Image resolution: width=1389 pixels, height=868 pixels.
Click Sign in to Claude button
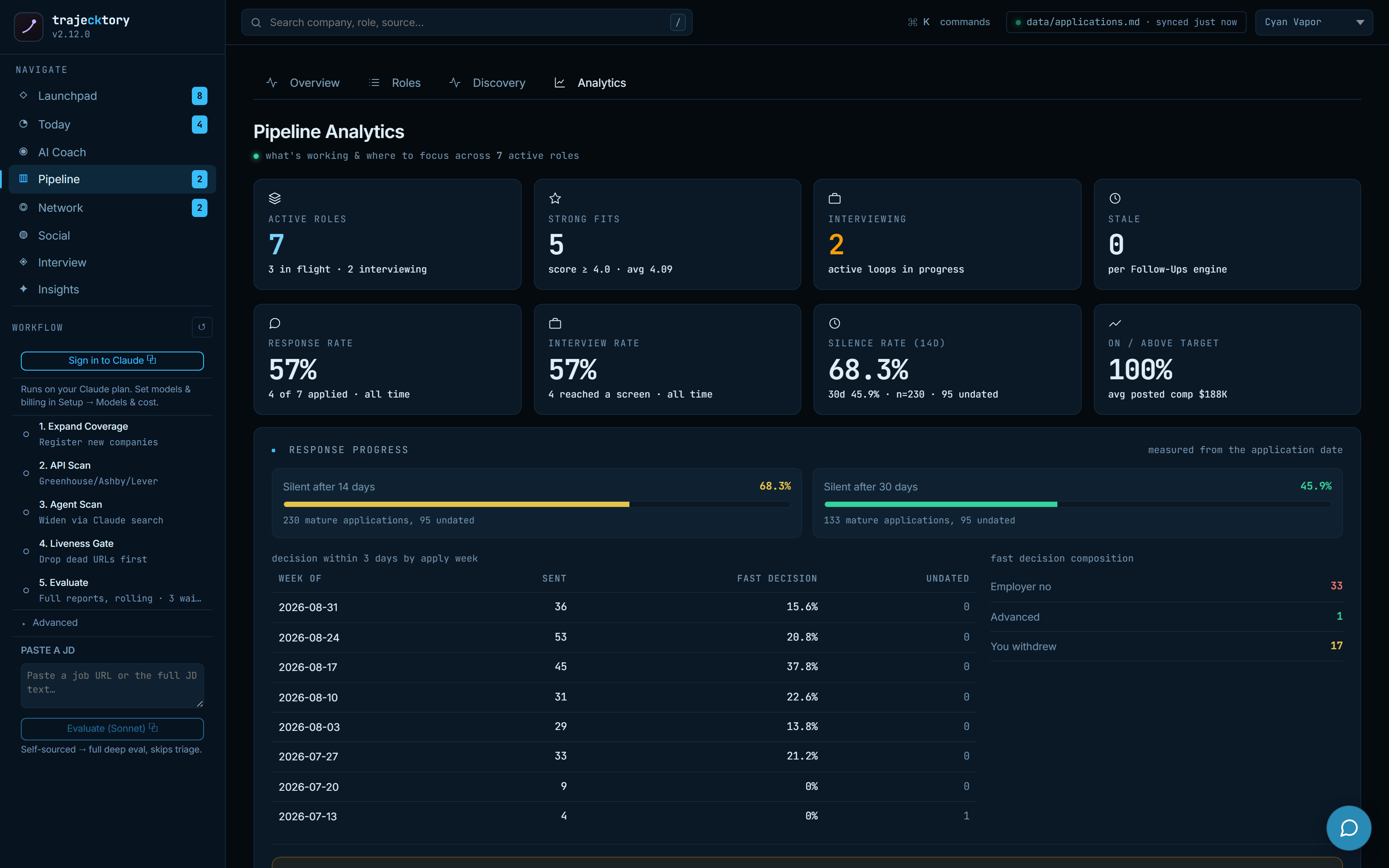112,361
